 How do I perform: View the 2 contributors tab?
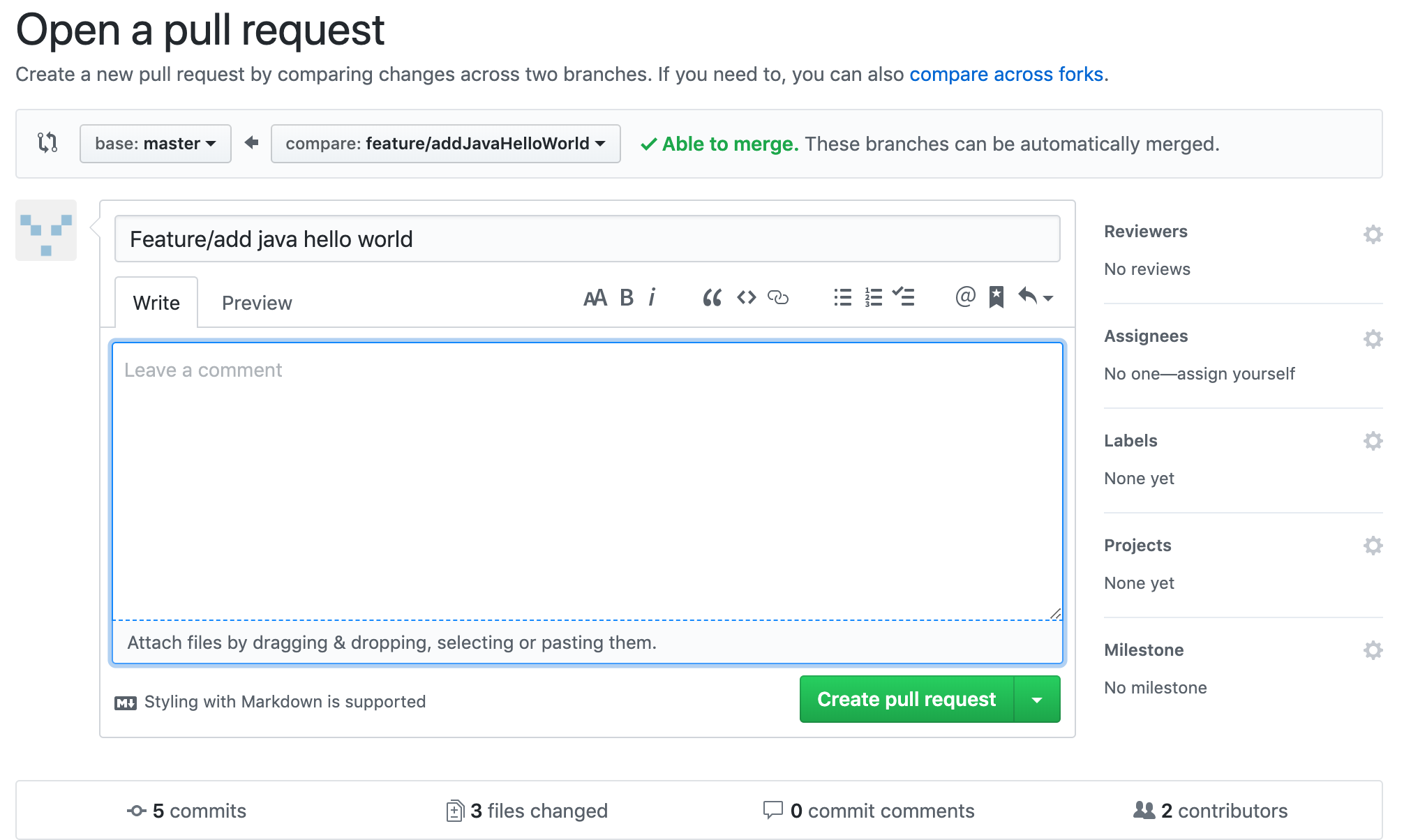[x=1211, y=811]
